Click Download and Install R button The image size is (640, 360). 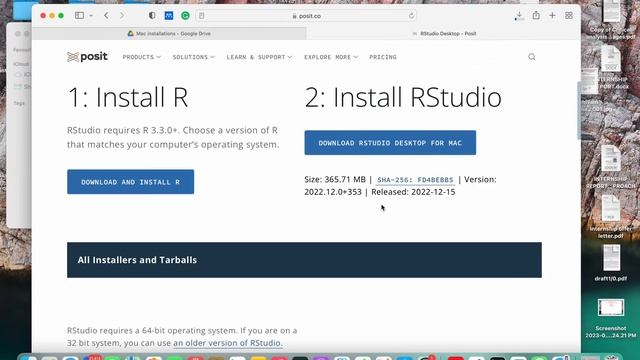point(131,182)
